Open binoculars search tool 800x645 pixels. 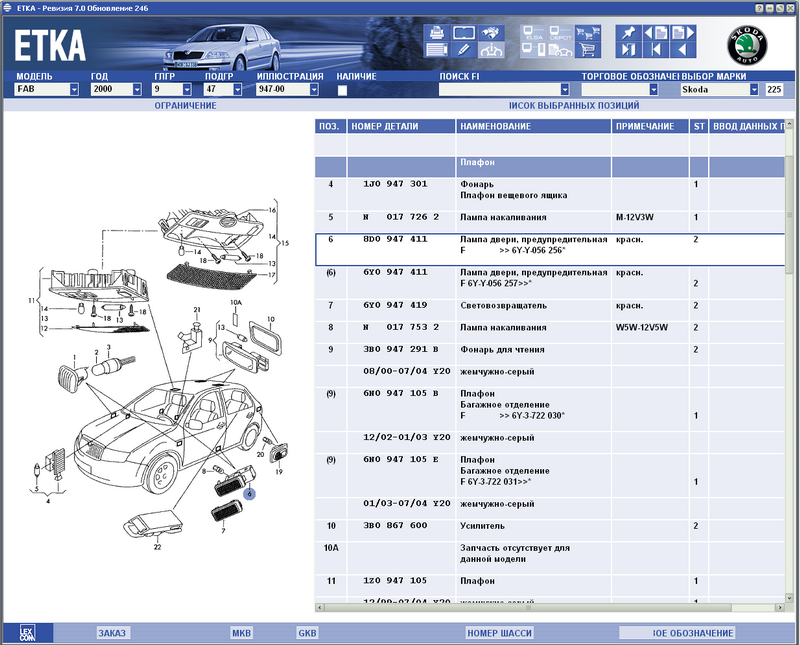[x=491, y=33]
